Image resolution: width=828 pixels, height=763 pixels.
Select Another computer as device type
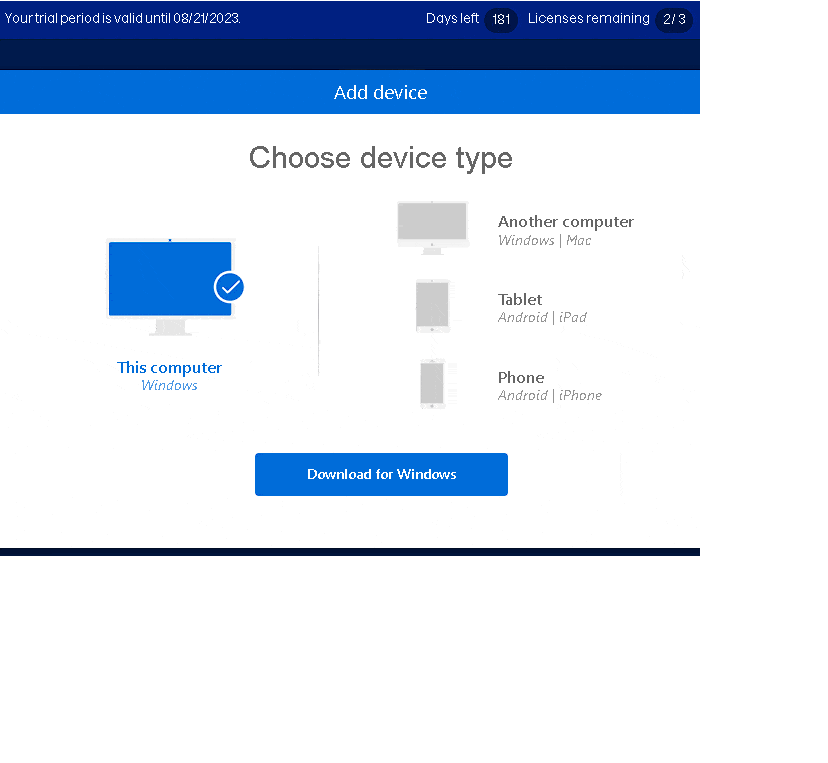click(x=565, y=221)
